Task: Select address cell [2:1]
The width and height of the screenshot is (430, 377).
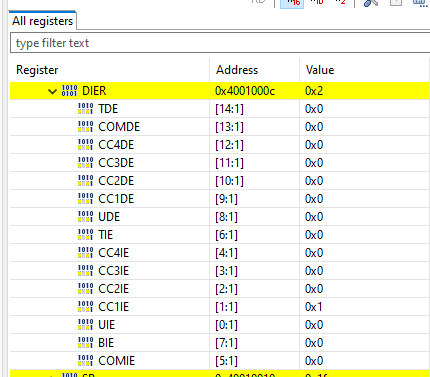Action: [x=226, y=289]
